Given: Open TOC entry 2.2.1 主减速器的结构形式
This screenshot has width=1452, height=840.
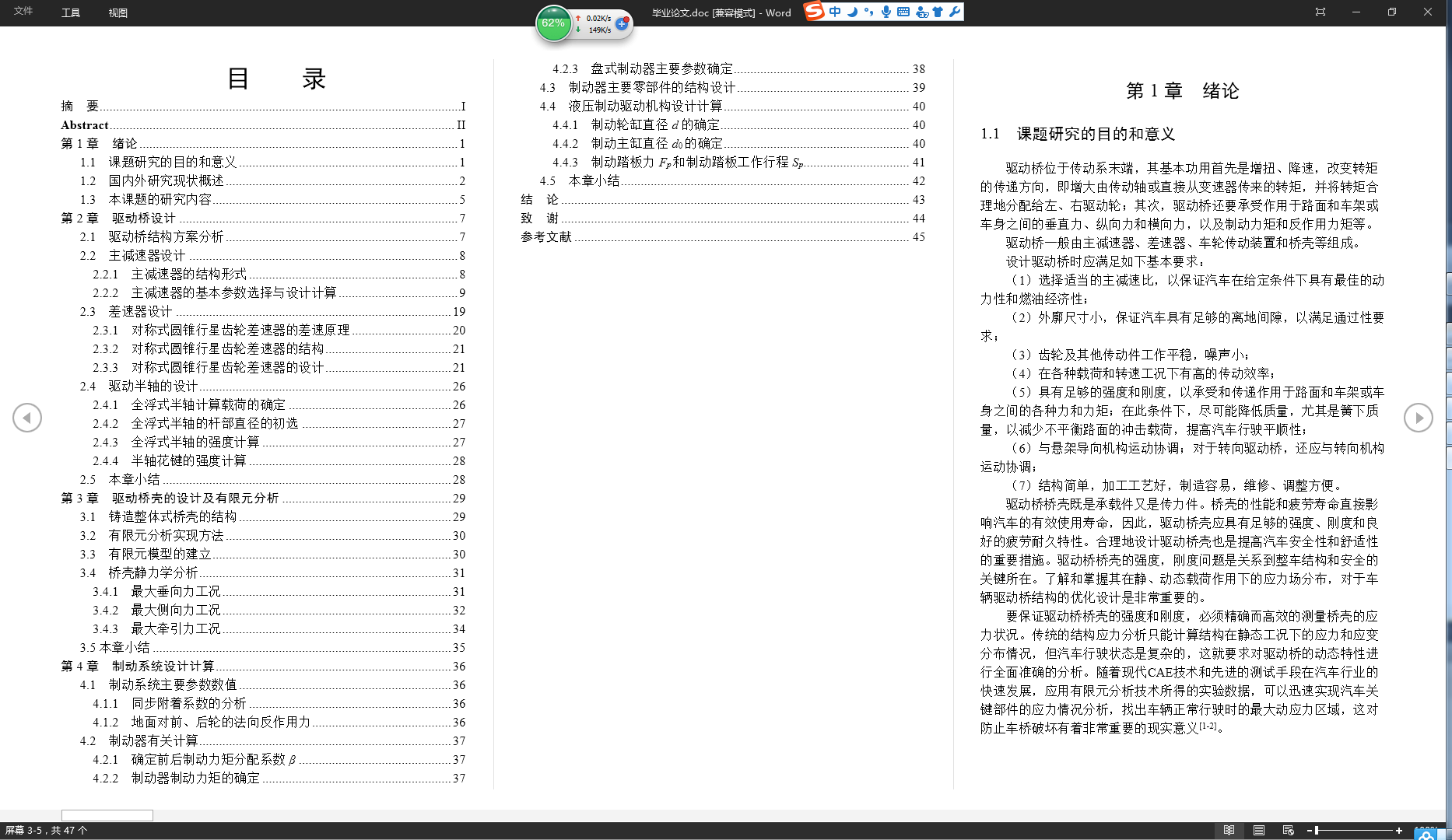Looking at the screenshot, I should [x=279, y=275].
